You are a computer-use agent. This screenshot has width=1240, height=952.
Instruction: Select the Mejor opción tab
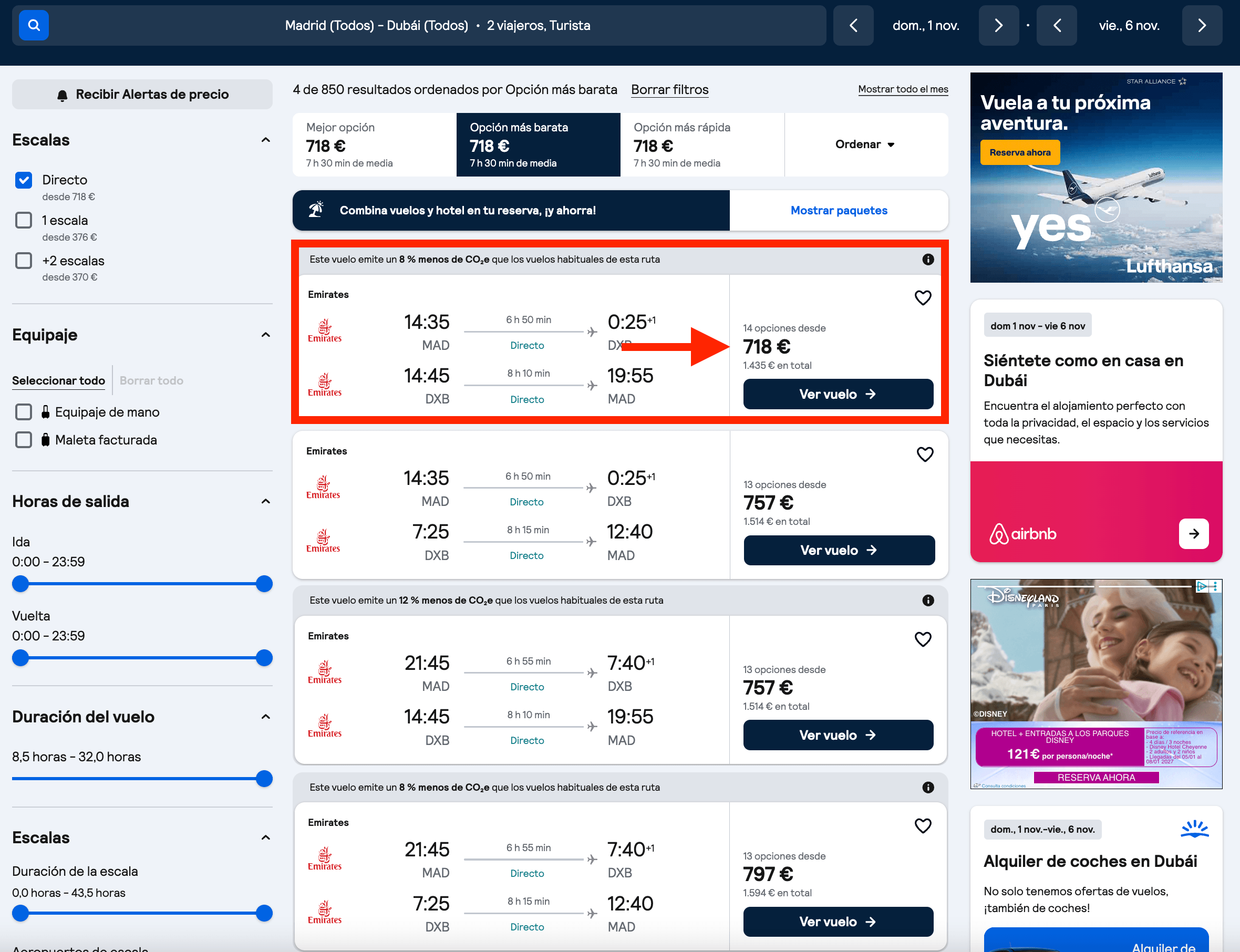375,144
